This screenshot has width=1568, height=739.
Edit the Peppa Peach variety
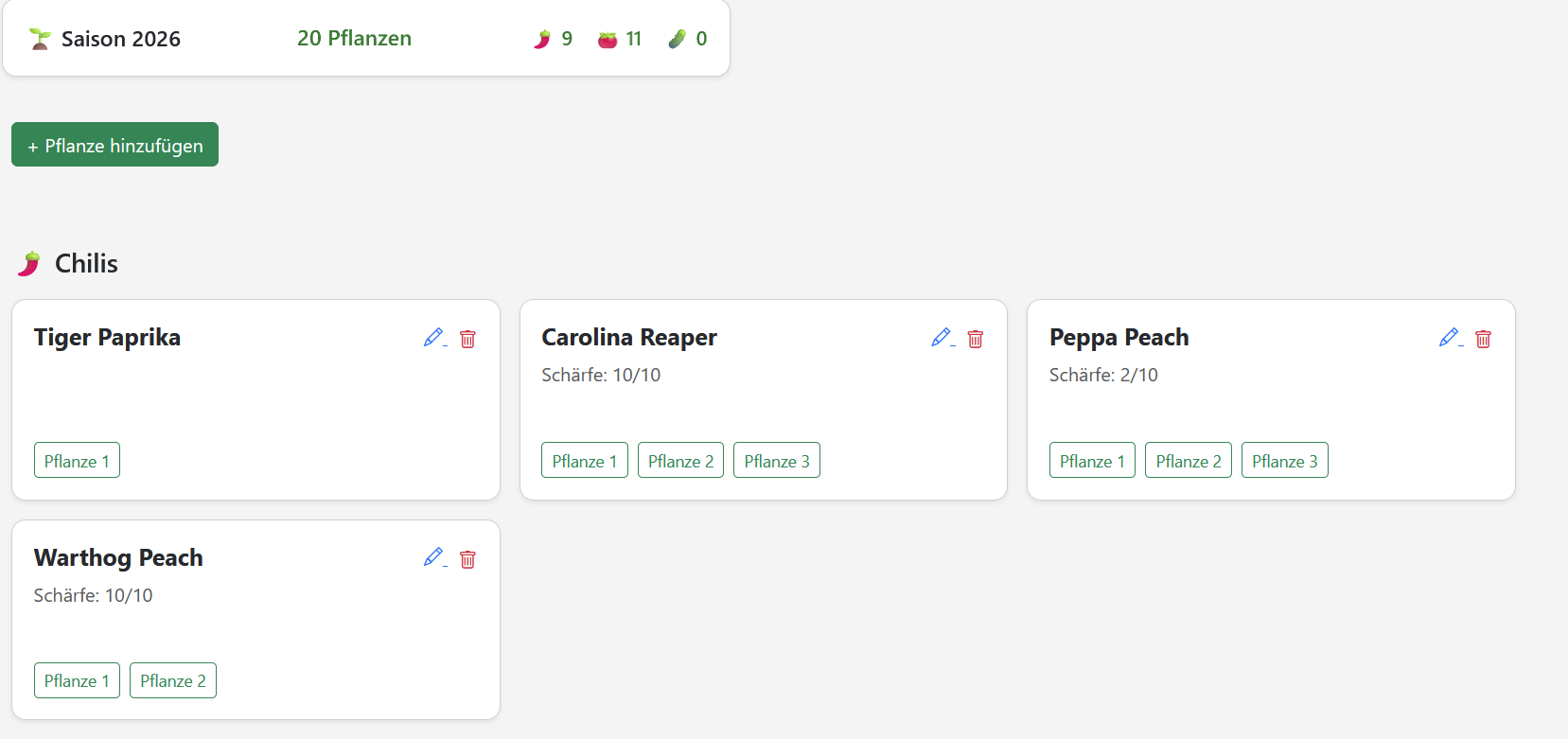(x=1451, y=338)
